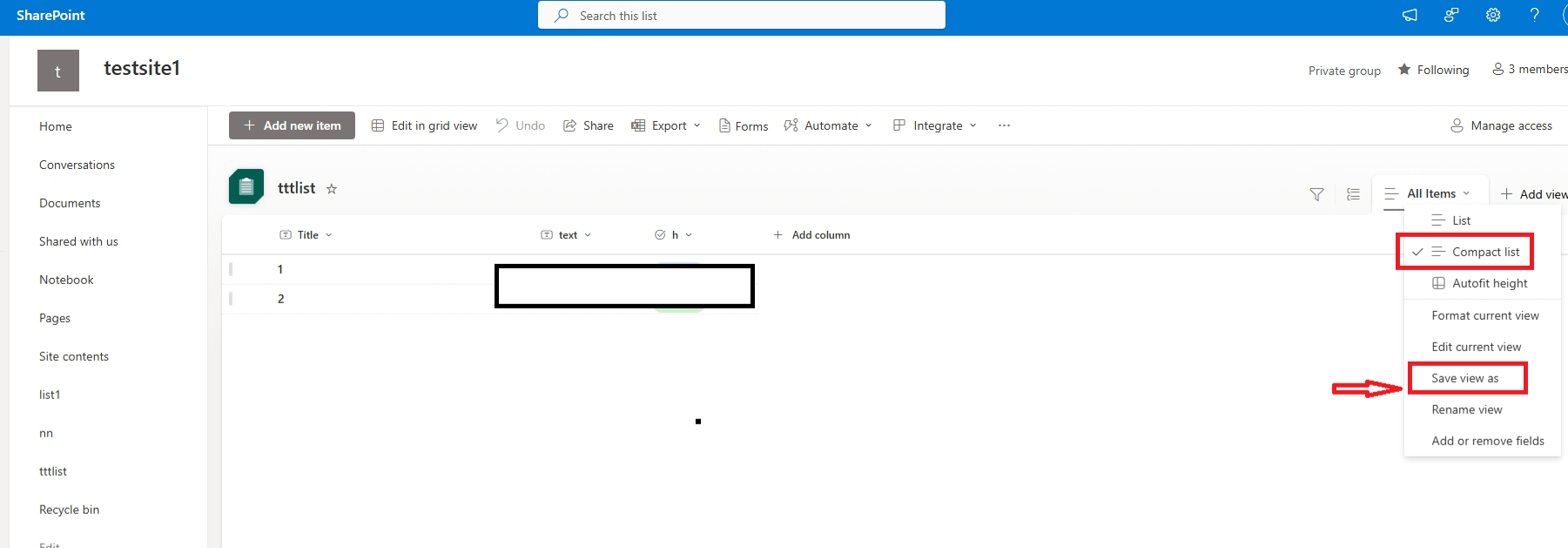Click the Forms command
Image resolution: width=1568 pixels, height=548 pixels.
[x=744, y=126]
